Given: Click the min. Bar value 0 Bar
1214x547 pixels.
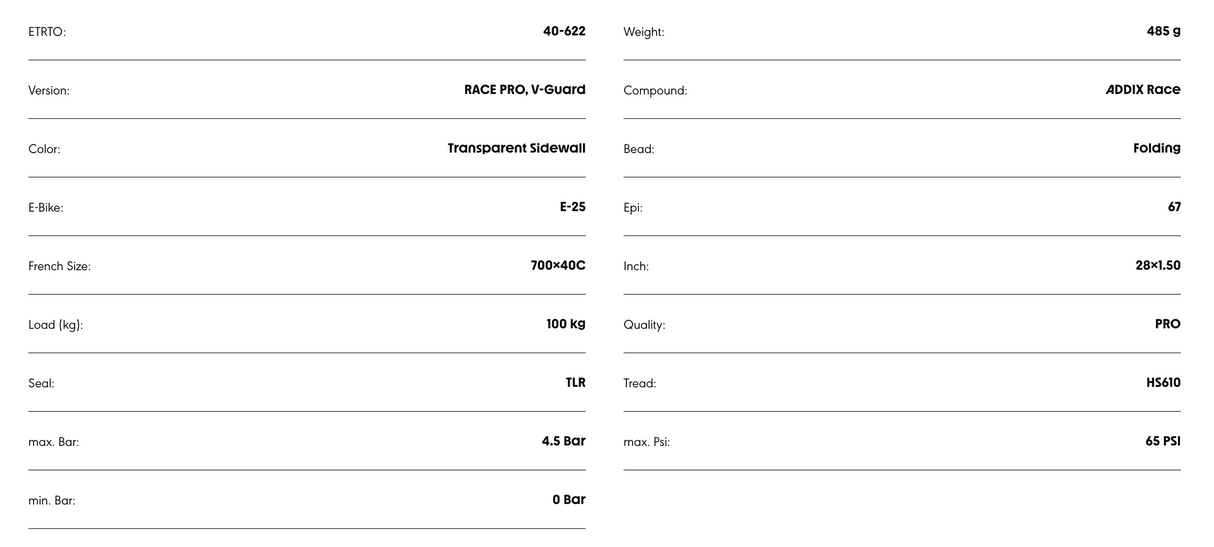Looking at the screenshot, I should (x=568, y=500).
